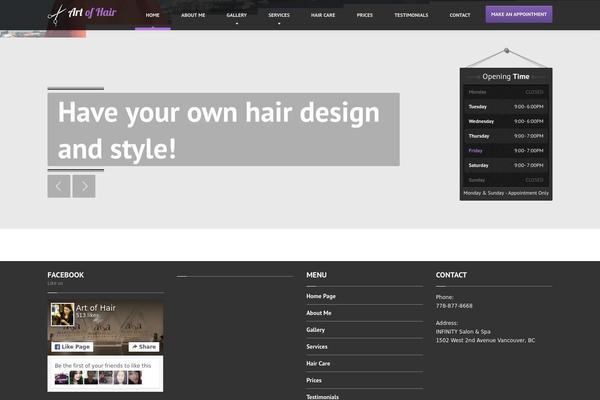600x400 pixels.
Task: Go to next slide arrow
Action: tap(84, 186)
